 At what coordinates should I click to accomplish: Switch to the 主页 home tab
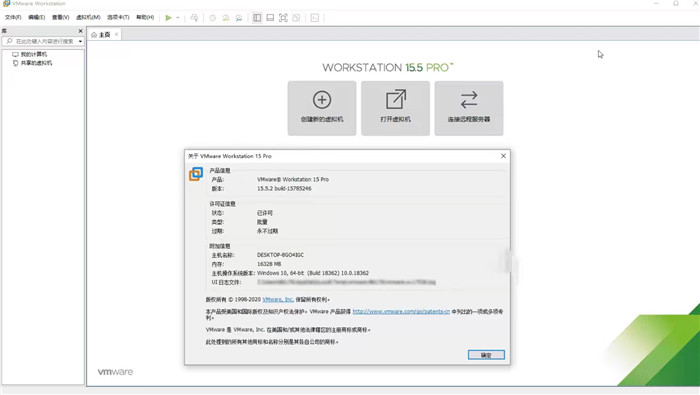[101, 34]
